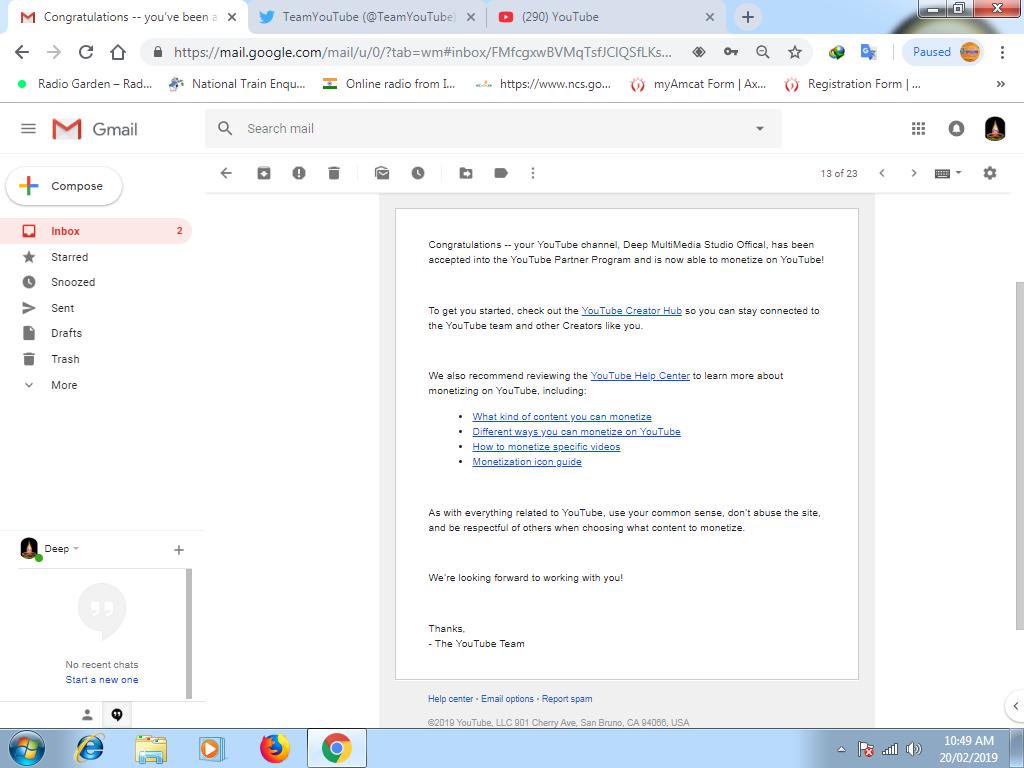Image resolution: width=1024 pixels, height=768 pixels.
Task: Open How to monetize specific videos link
Action: point(546,447)
